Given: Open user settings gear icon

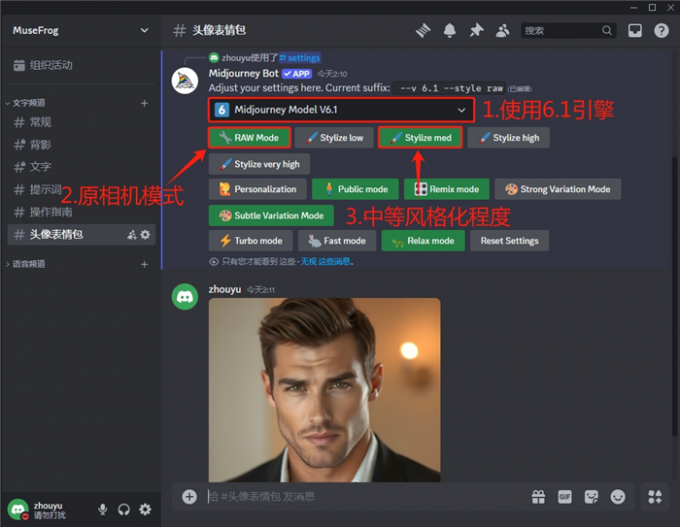Looking at the screenshot, I should pyautogui.click(x=145, y=509).
